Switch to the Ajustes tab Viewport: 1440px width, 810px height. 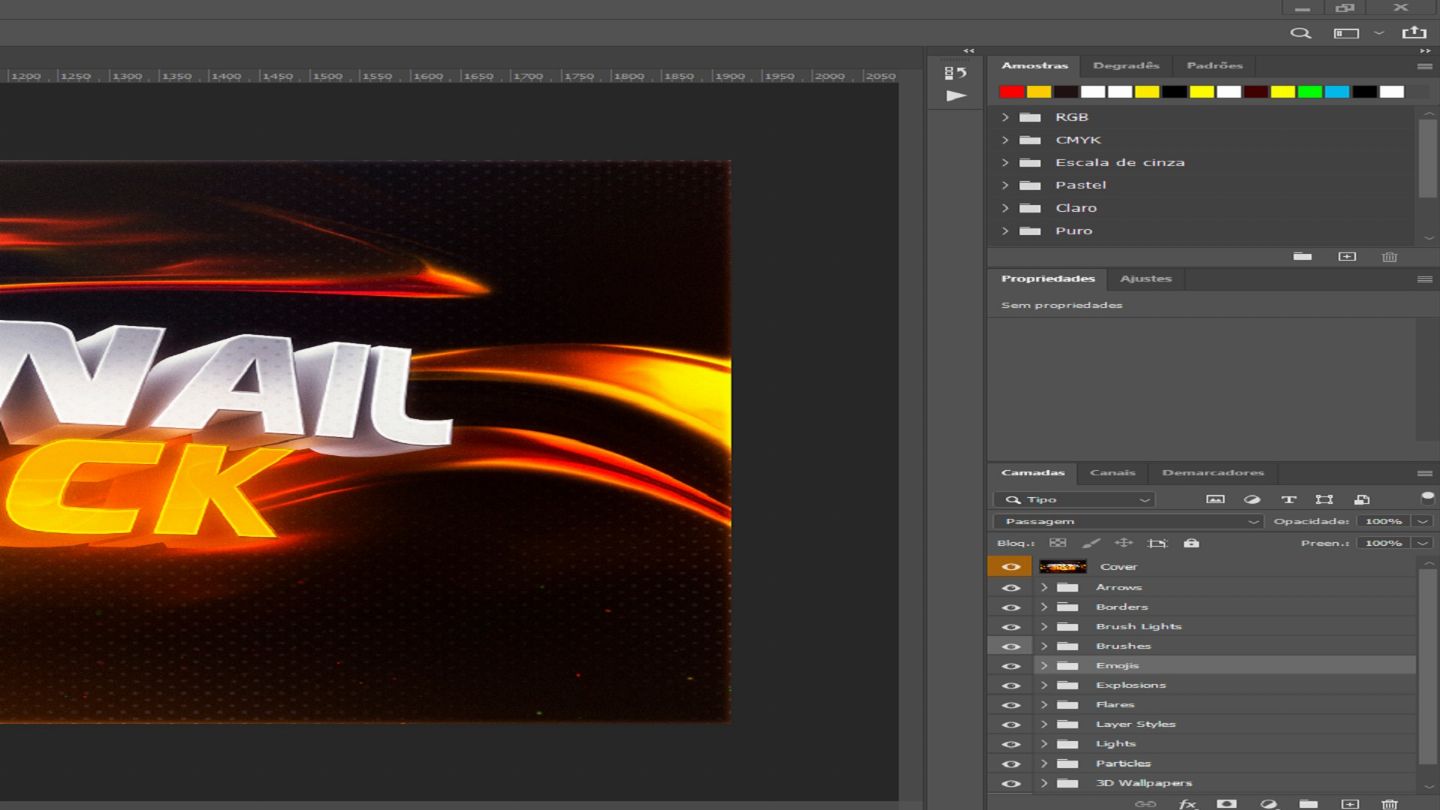tap(1145, 279)
